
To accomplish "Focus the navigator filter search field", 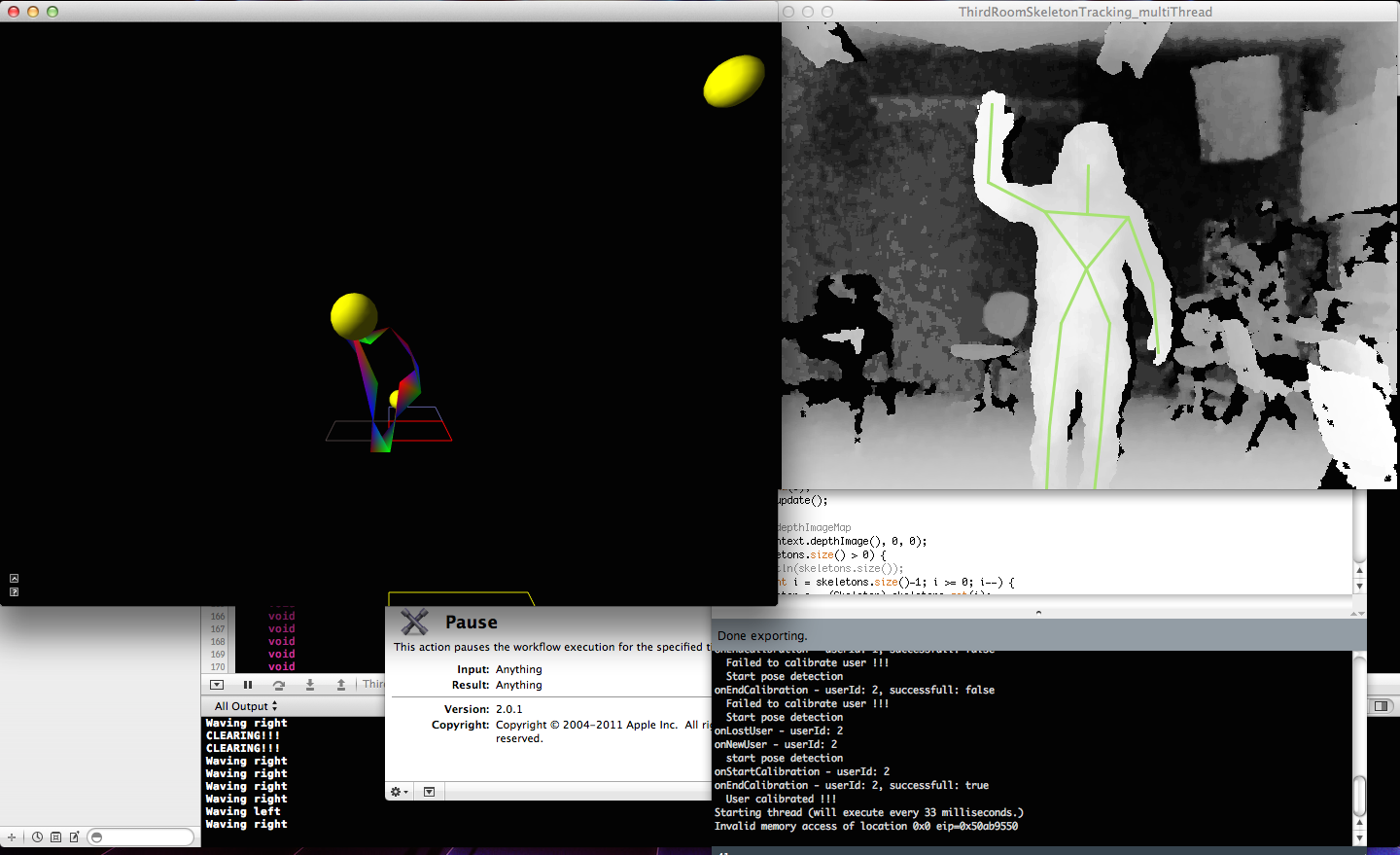I will [x=141, y=837].
